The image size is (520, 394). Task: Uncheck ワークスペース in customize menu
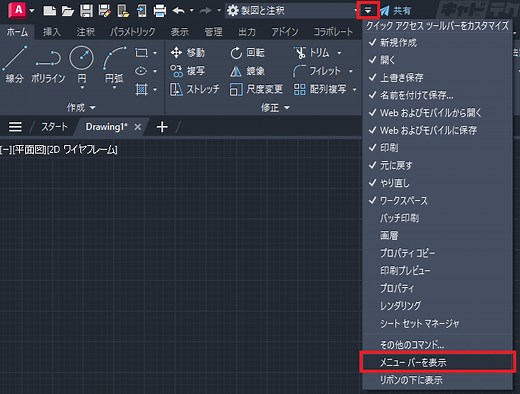tap(437, 201)
